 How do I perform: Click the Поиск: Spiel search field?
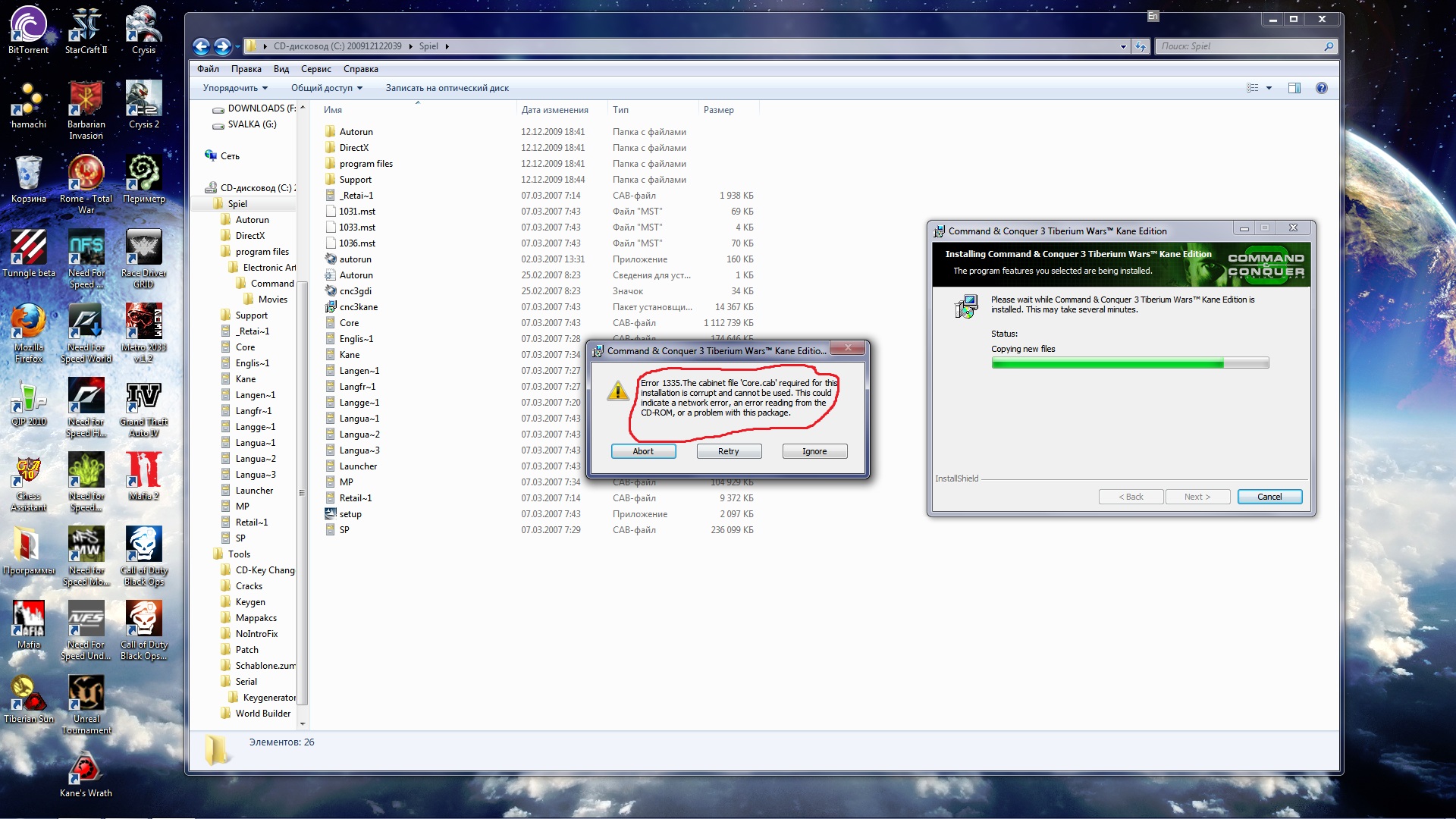point(1246,46)
